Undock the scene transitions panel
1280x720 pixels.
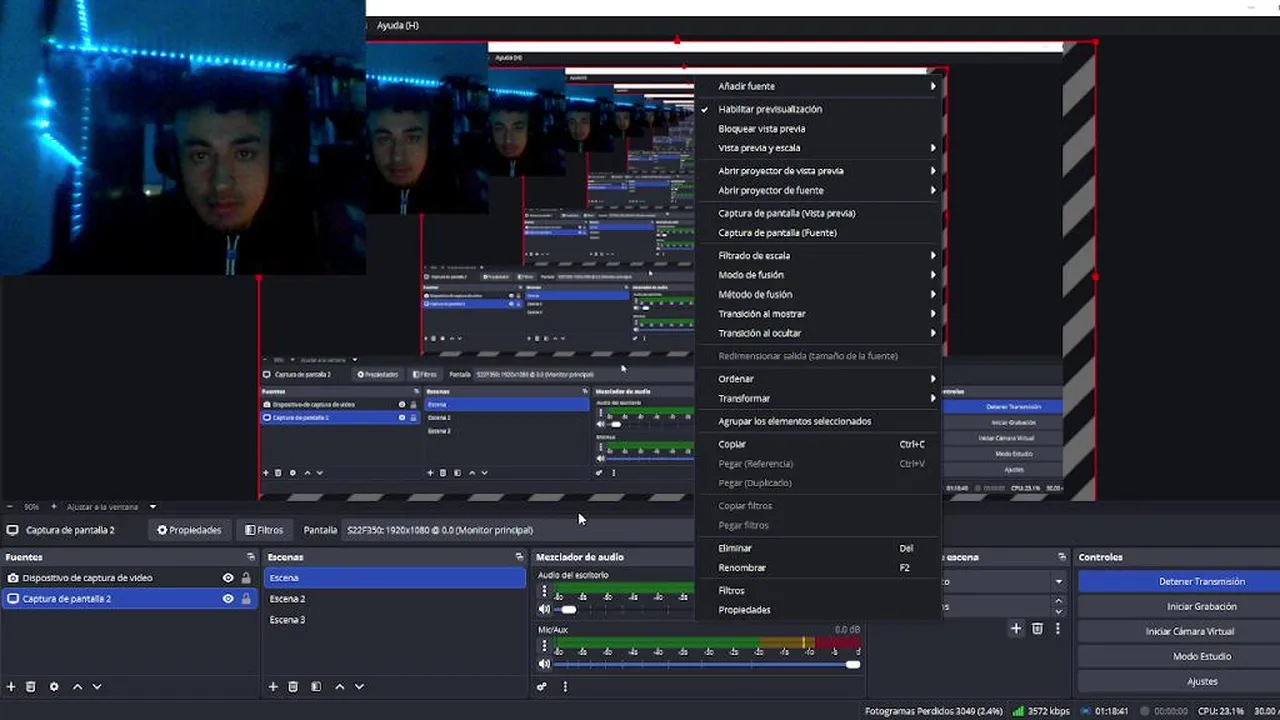[1062, 557]
